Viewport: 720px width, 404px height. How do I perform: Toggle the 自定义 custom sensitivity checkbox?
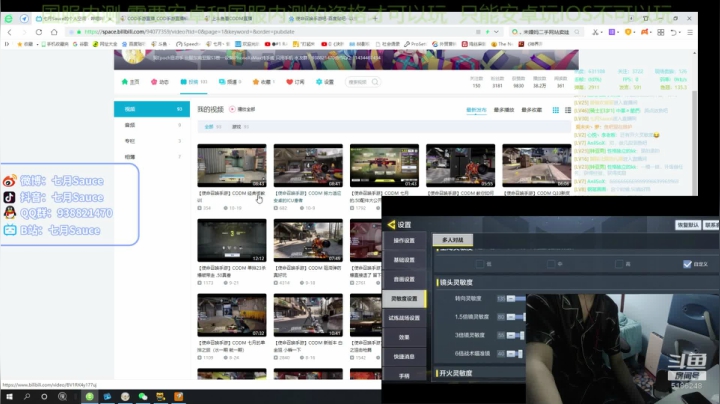pos(687,264)
